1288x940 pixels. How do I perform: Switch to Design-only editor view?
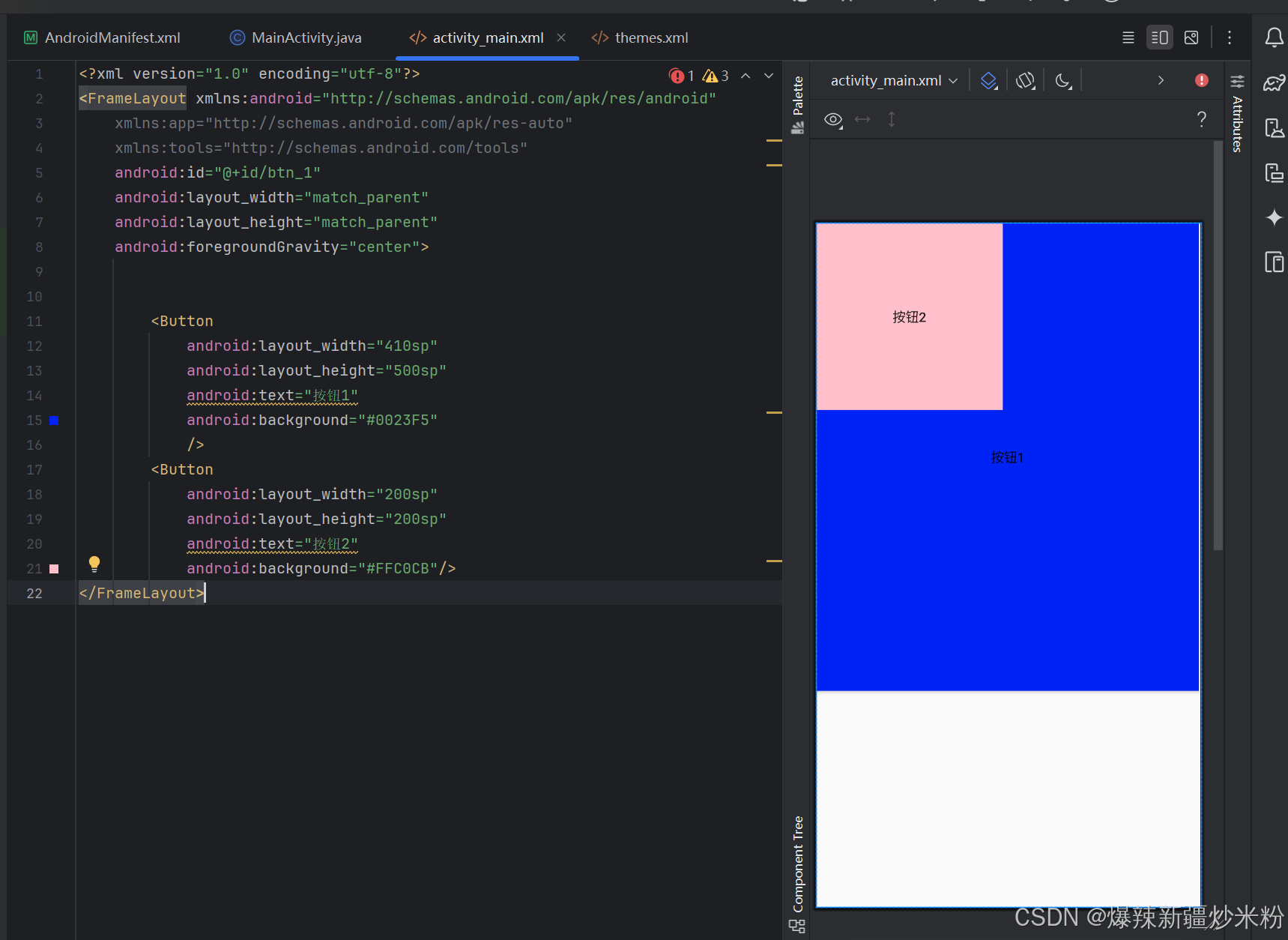[x=1191, y=37]
